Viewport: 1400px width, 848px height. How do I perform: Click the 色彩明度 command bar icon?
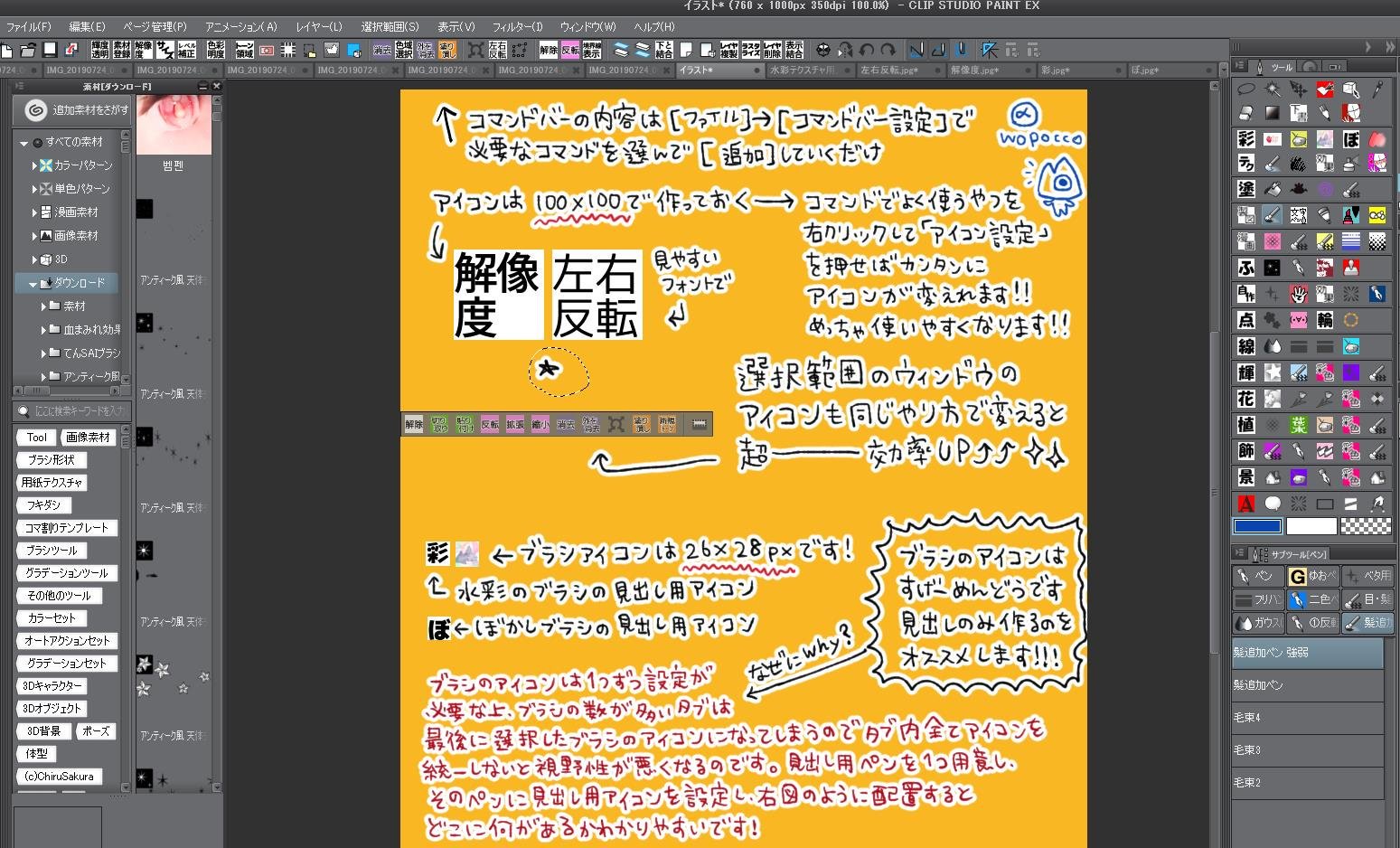(x=216, y=50)
